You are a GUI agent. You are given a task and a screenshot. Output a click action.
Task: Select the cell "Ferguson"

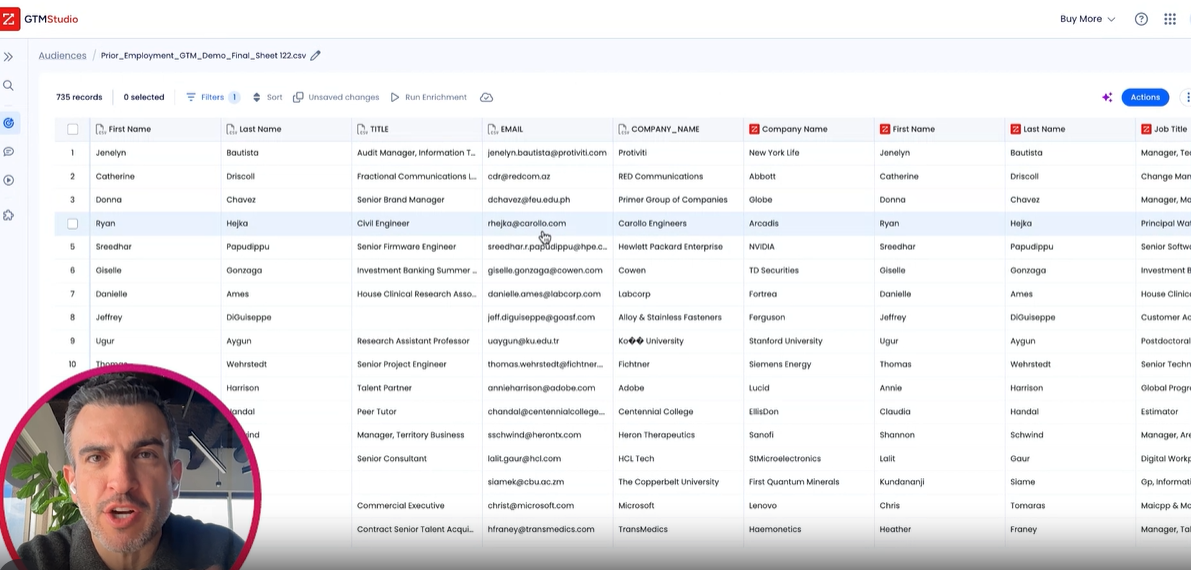pyautogui.click(x=808, y=318)
